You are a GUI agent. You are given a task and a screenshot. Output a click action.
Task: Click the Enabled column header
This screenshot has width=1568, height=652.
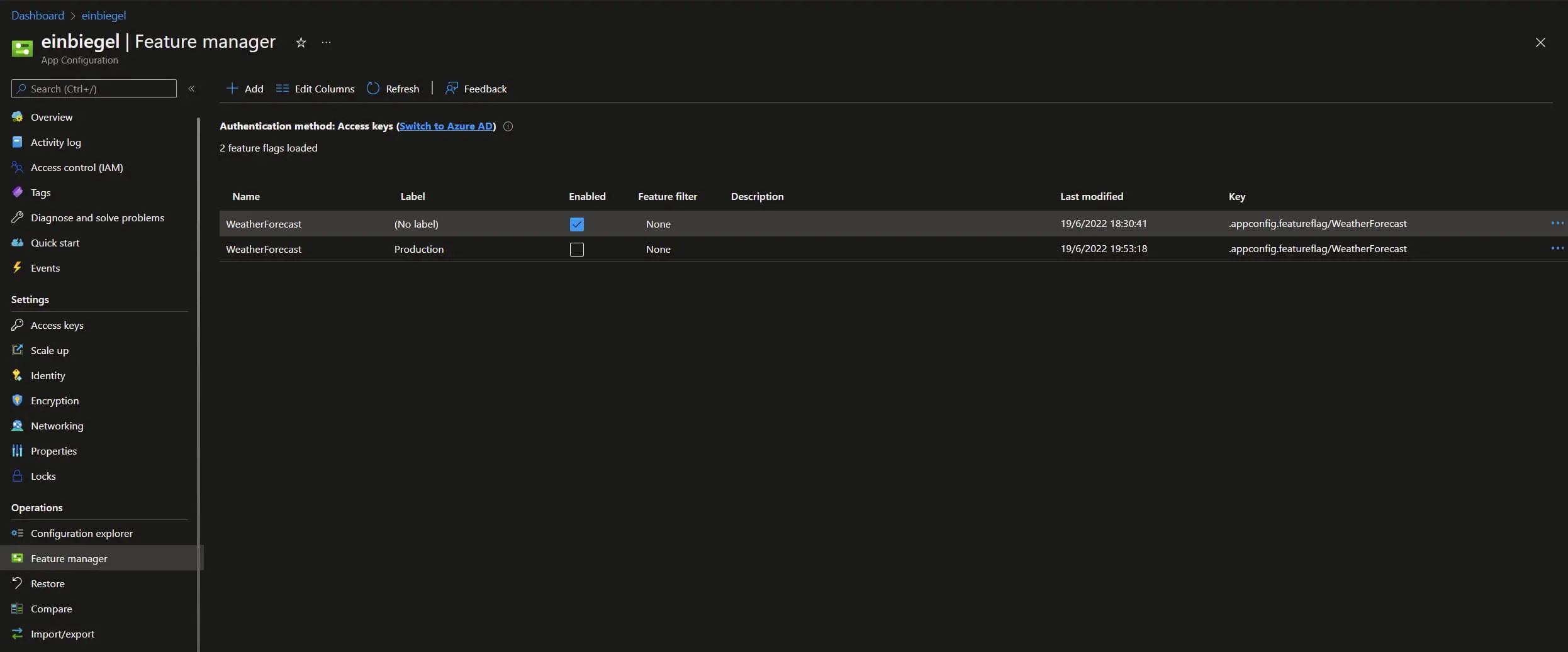coord(587,196)
